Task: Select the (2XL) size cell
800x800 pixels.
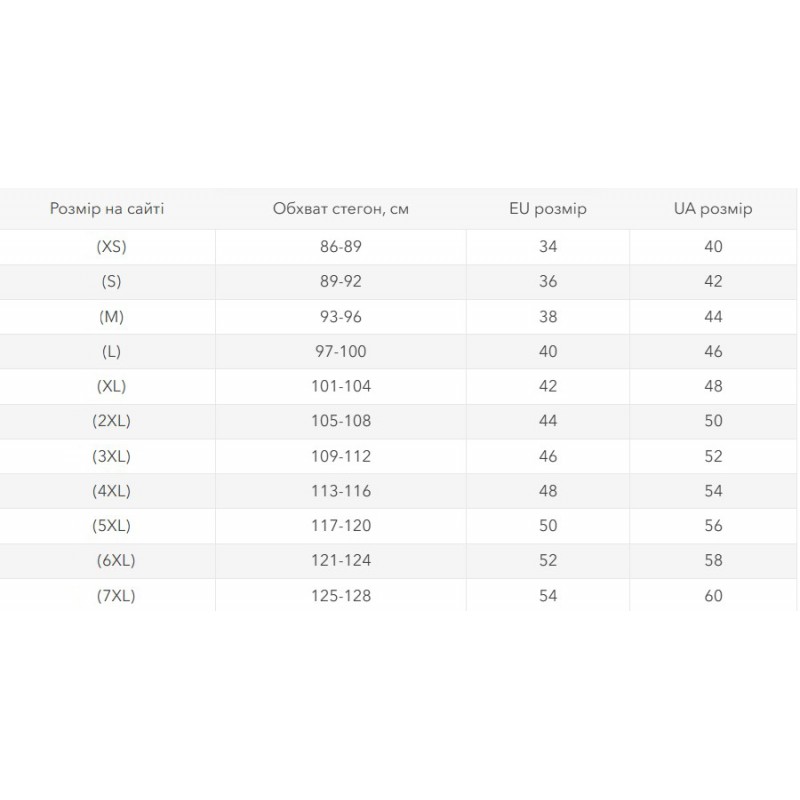Action: click(x=111, y=421)
